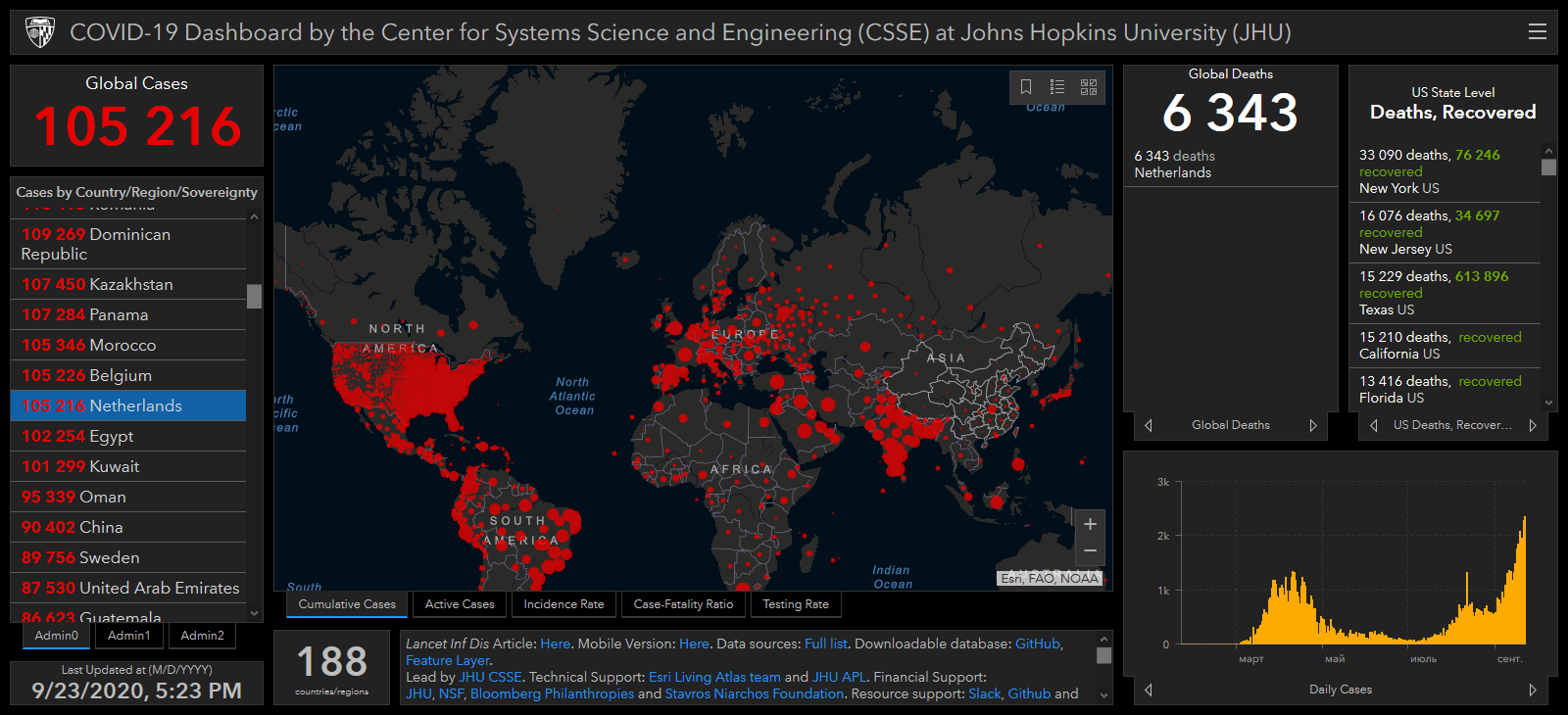Select Belgium in country list
The image size is (1568, 715).
pyautogui.click(x=128, y=375)
